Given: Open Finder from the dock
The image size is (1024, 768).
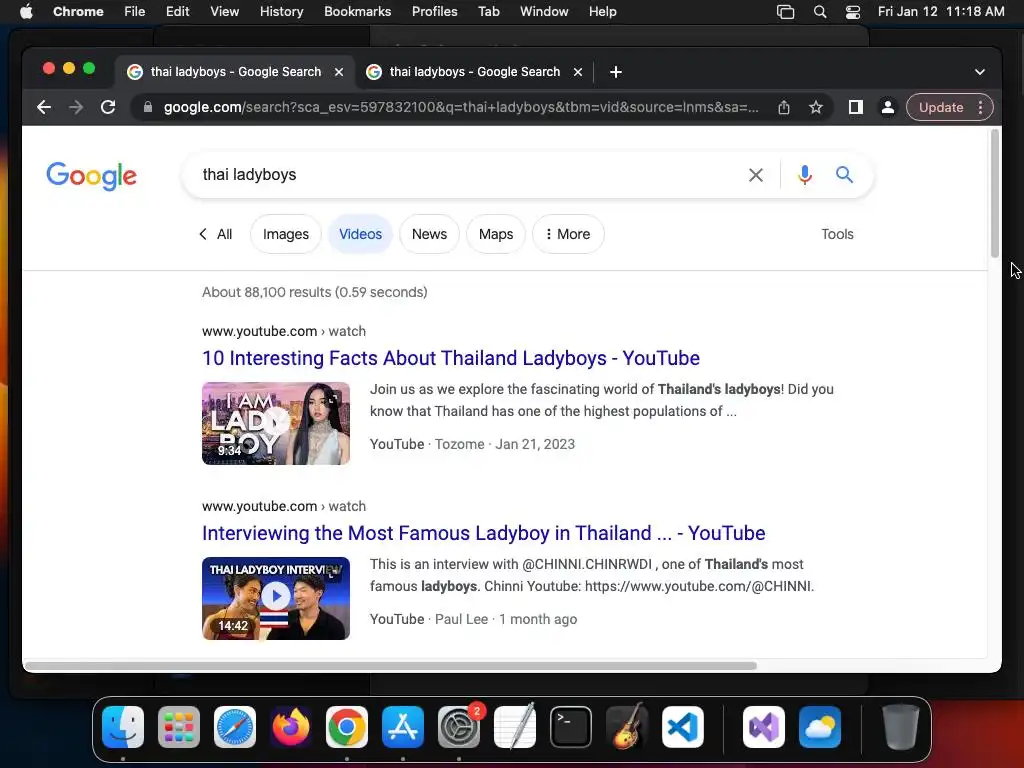Looking at the screenshot, I should pyautogui.click(x=123, y=727).
